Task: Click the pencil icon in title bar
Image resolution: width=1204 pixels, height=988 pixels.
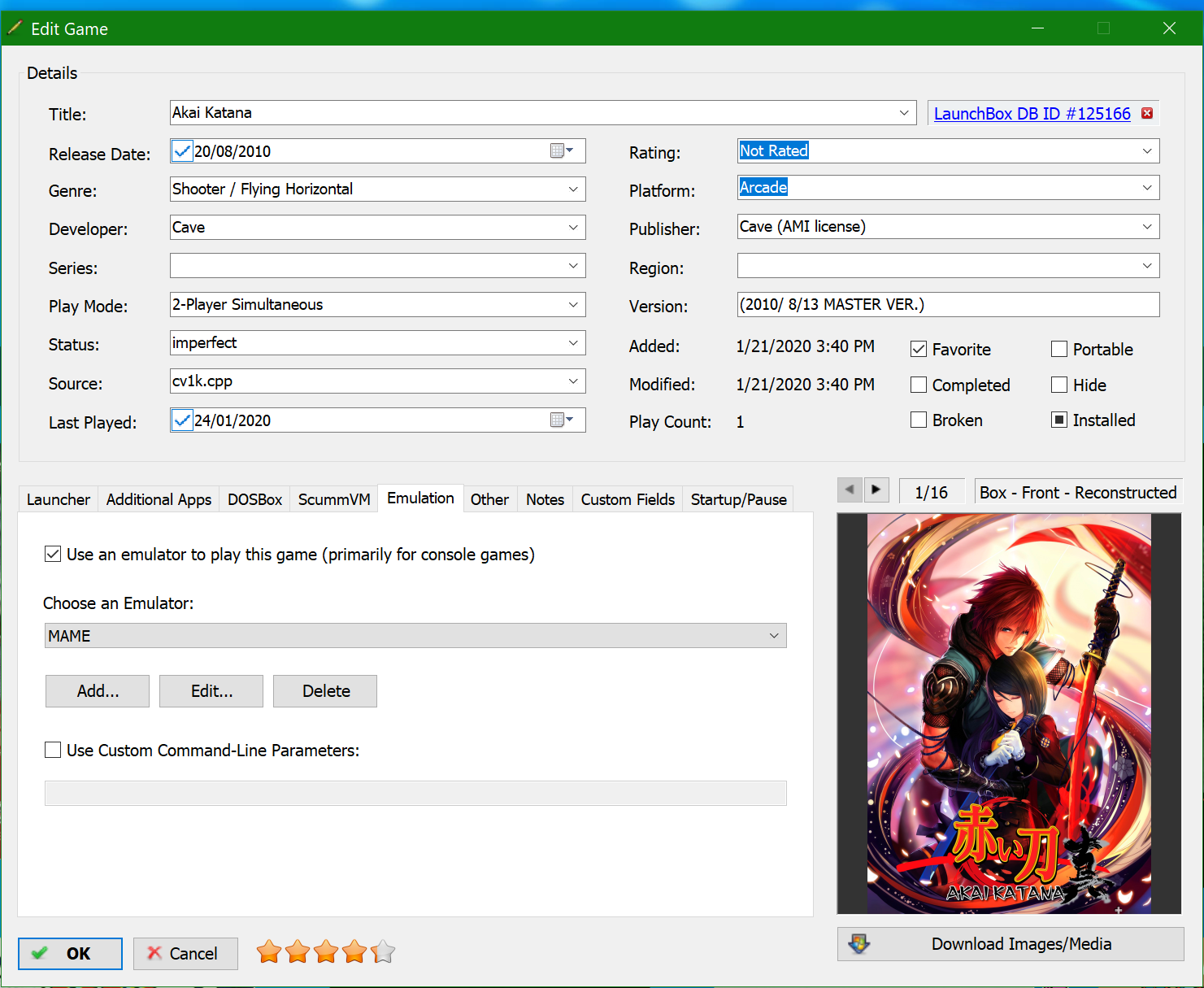Action: point(15,28)
